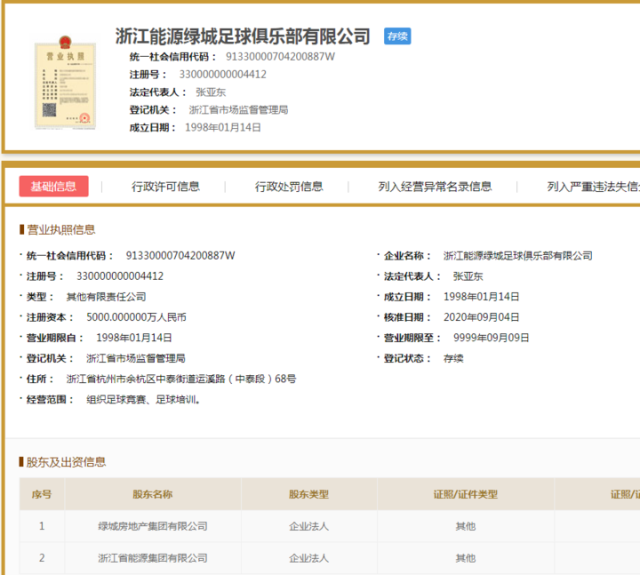Select the 基础信息 tab
The height and width of the screenshot is (575, 640).
pyautogui.click(x=53, y=186)
